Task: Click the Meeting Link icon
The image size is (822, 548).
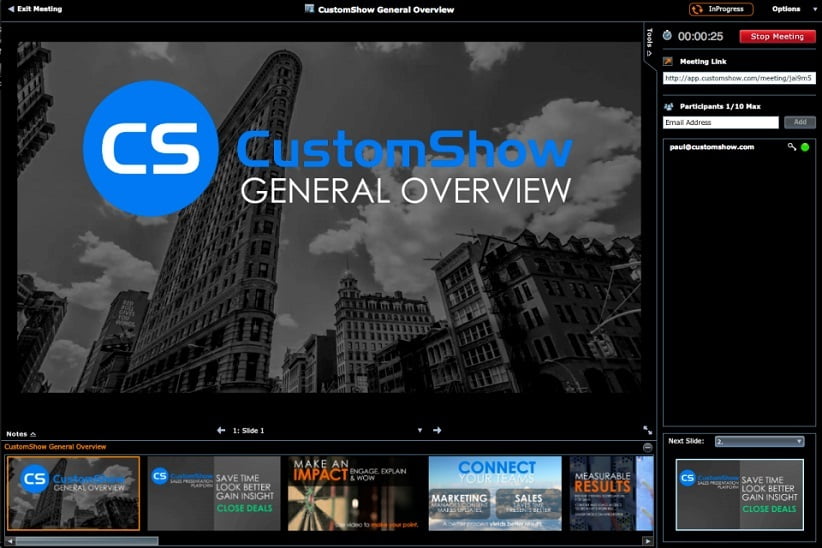Action: [667, 61]
